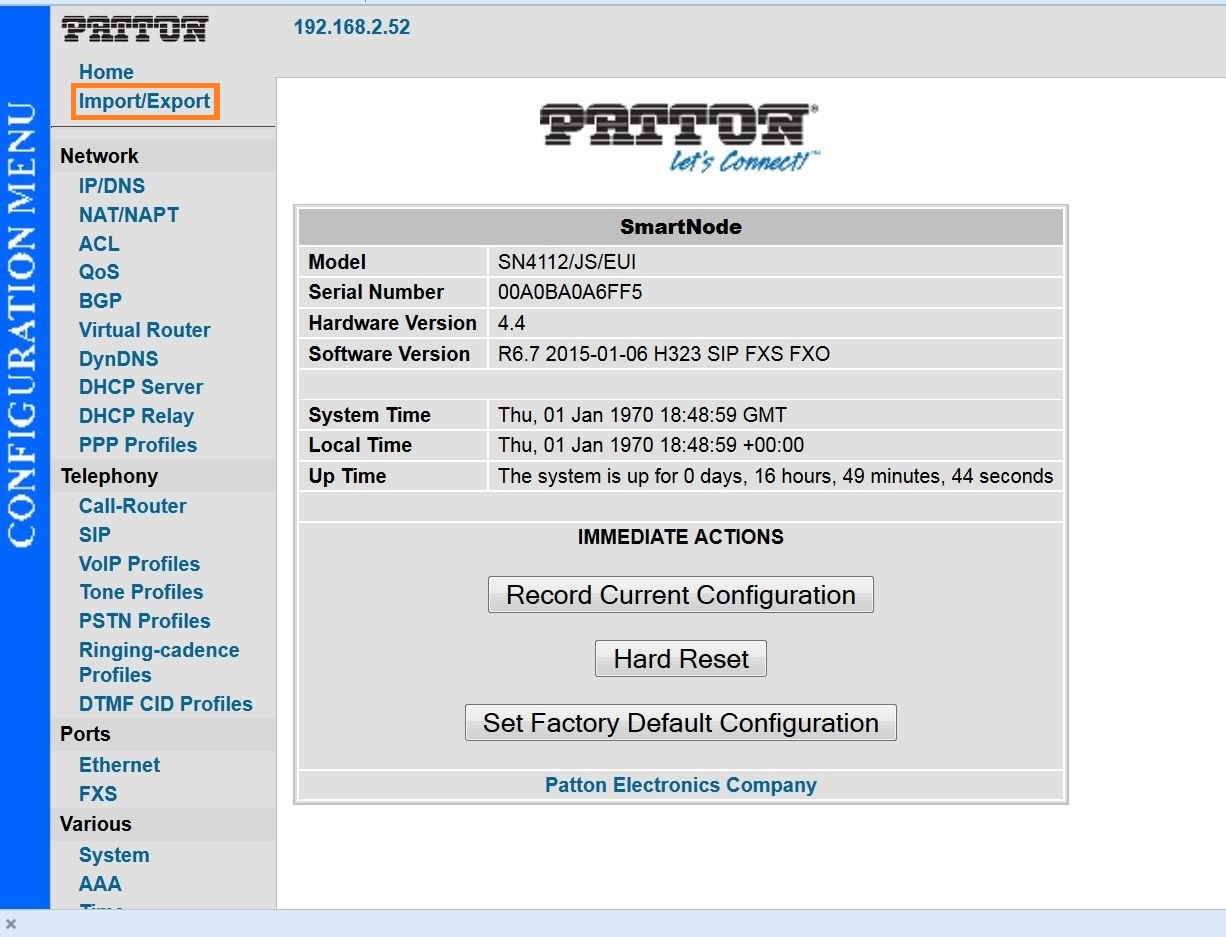Click the Patton let's Connect logo
Screen dimensions: 1226x937
click(680, 135)
